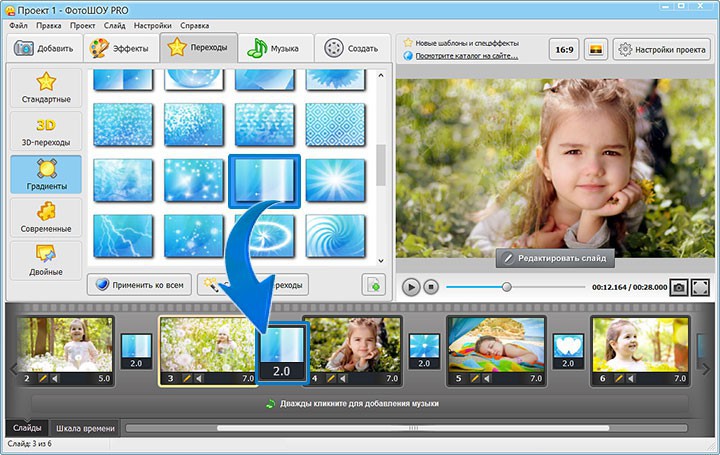Edit slide 2 with its pencil icon
Viewport: 720px width, 455px height.
click(43, 378)
